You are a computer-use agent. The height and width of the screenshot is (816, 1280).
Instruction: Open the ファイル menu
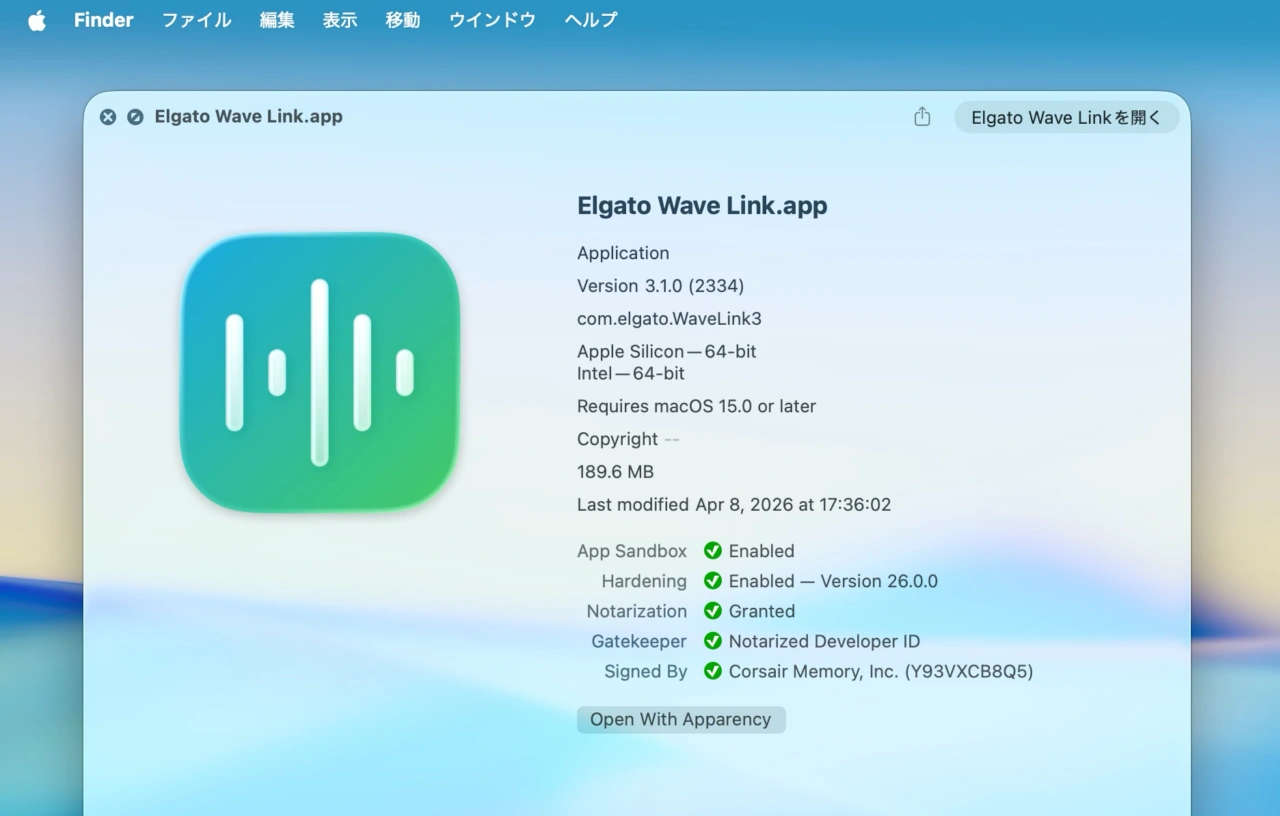coord(196,19)
